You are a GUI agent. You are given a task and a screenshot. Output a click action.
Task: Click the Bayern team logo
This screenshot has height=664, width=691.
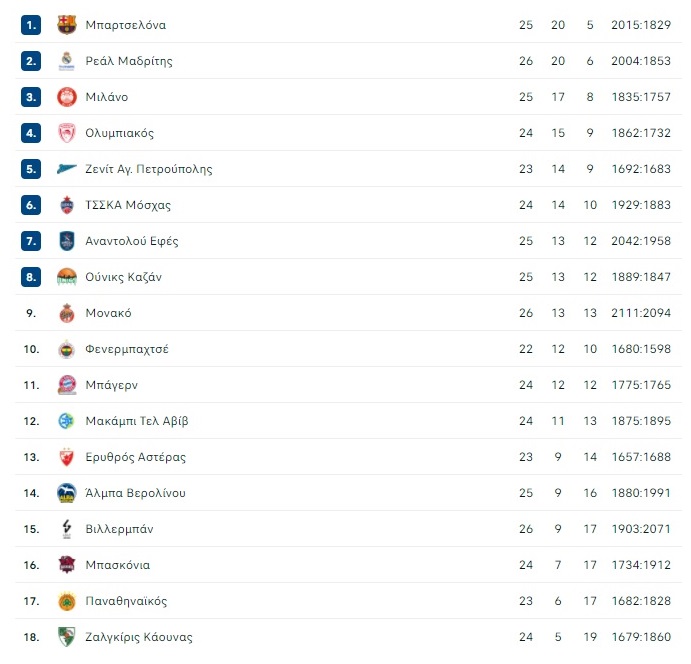pyautogui.click(x=67, y=385)
